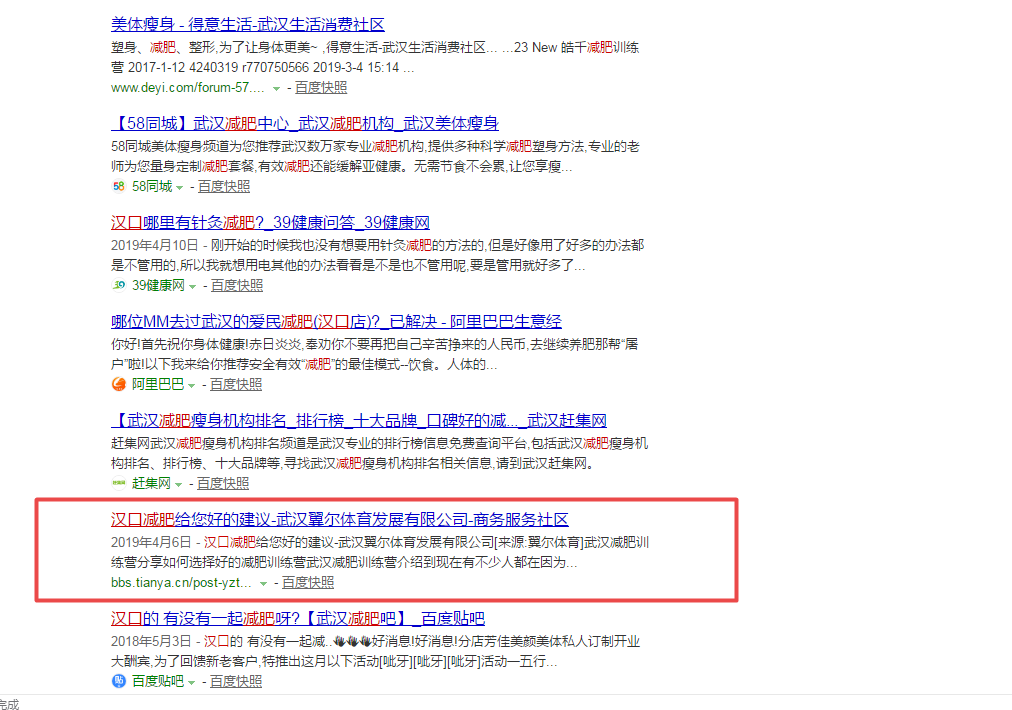Click the date text 2019年4月6日
Viewport: 1012px width, 710px height.
tap(152, 542)
